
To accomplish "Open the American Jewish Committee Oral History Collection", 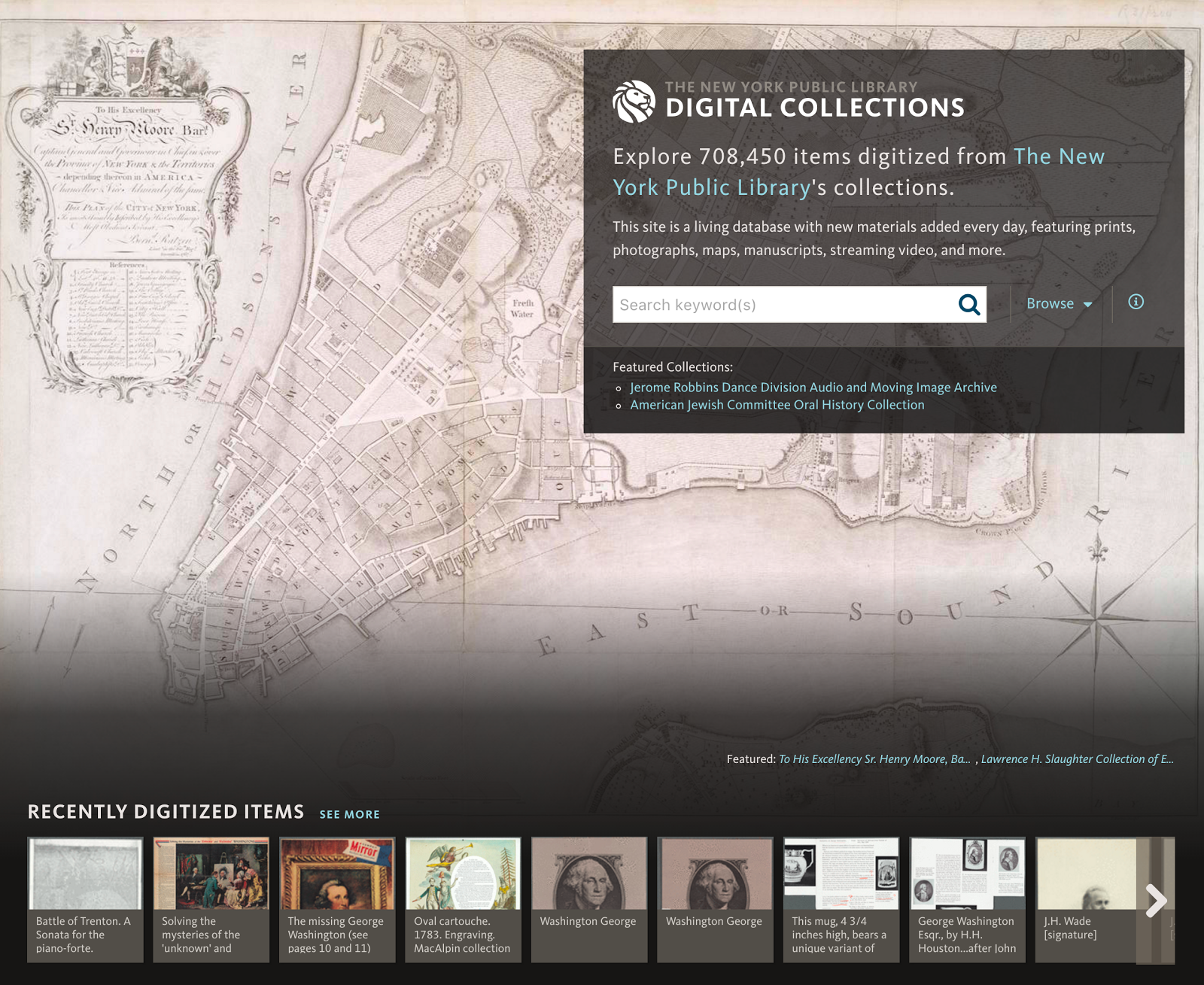I will (x=777, y=404).
